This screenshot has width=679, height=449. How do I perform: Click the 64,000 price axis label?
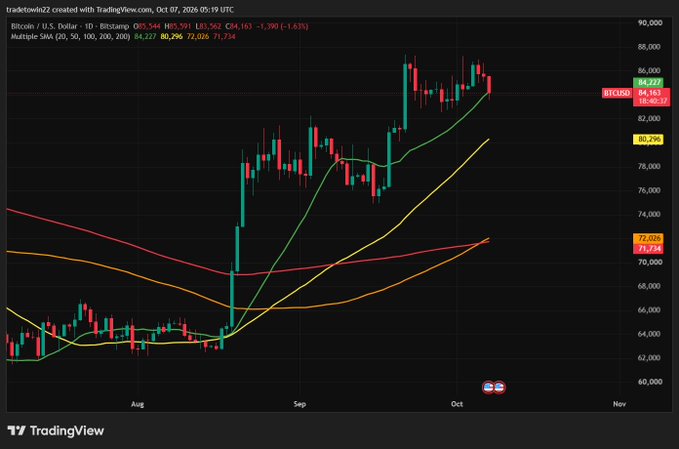pos(649,334)
